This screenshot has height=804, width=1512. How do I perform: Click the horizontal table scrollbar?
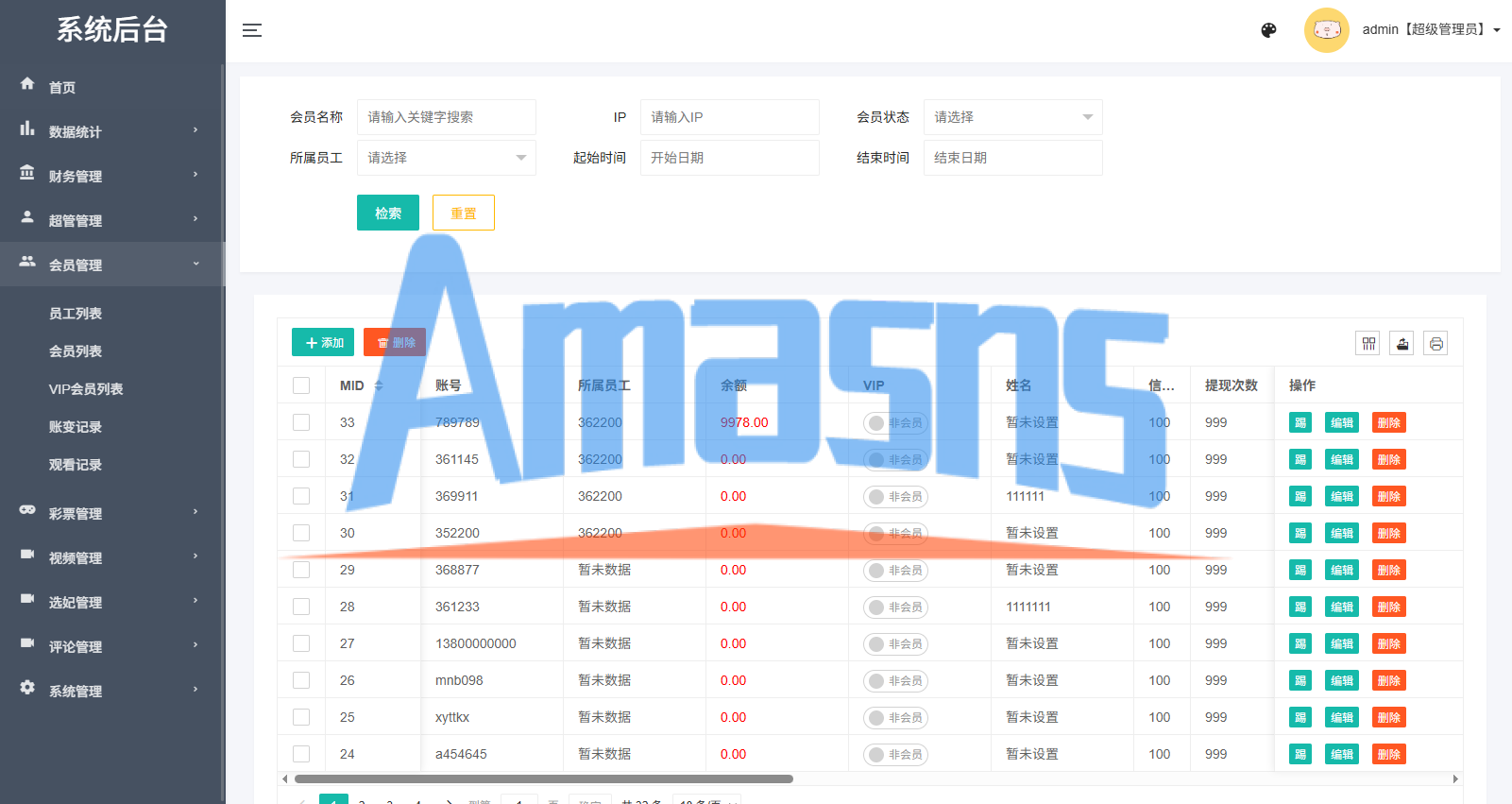(544, 779)
